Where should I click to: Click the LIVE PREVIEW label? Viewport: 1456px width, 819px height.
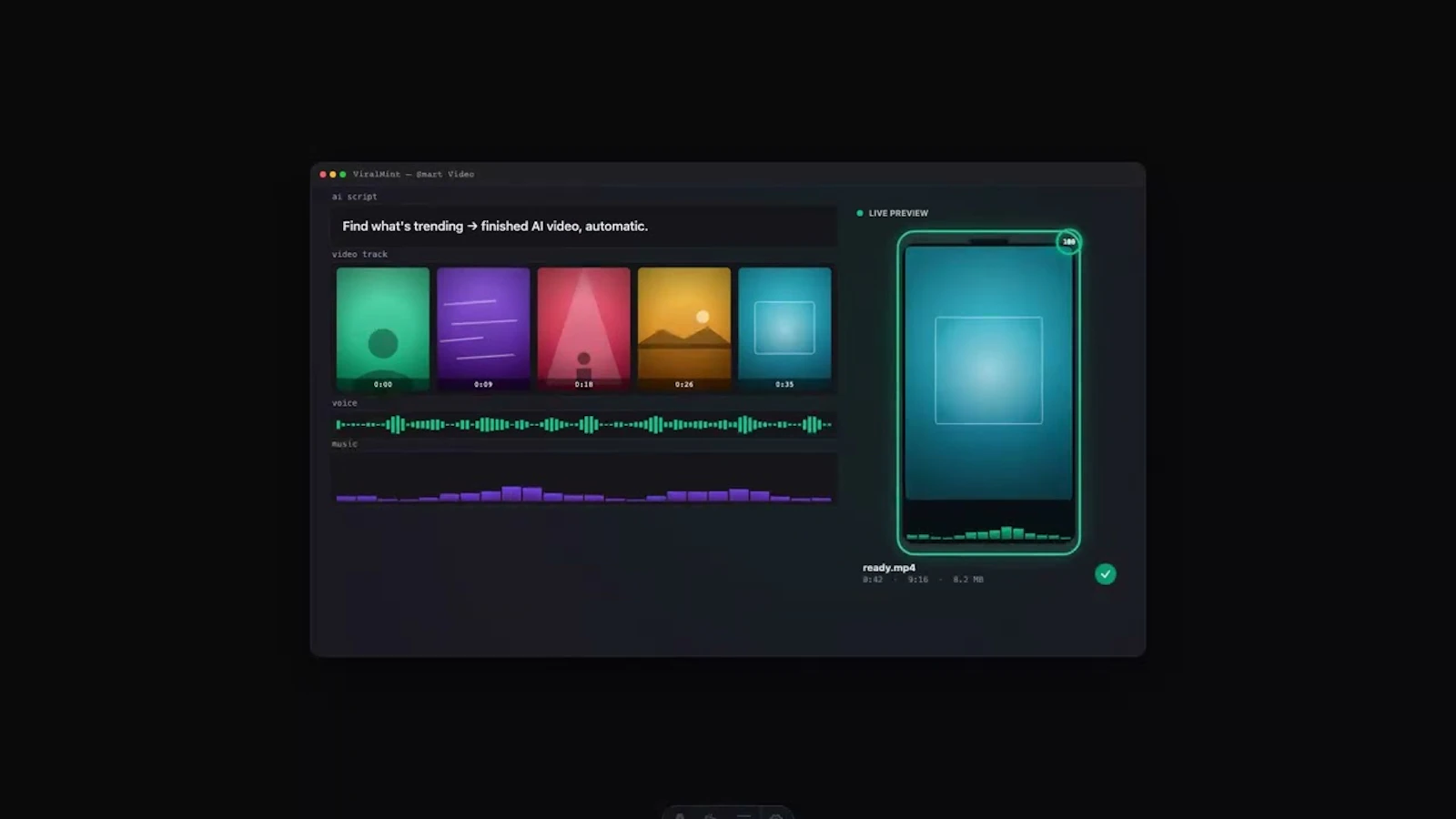(x=898, y=213)
